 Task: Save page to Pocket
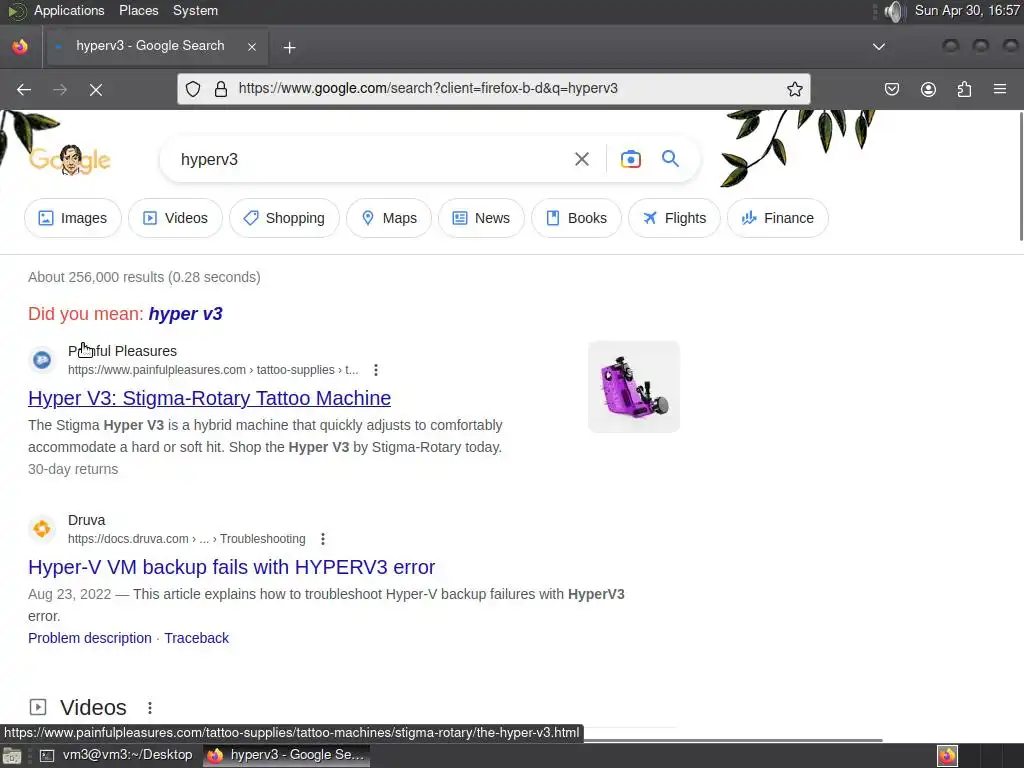pos(891,89)
